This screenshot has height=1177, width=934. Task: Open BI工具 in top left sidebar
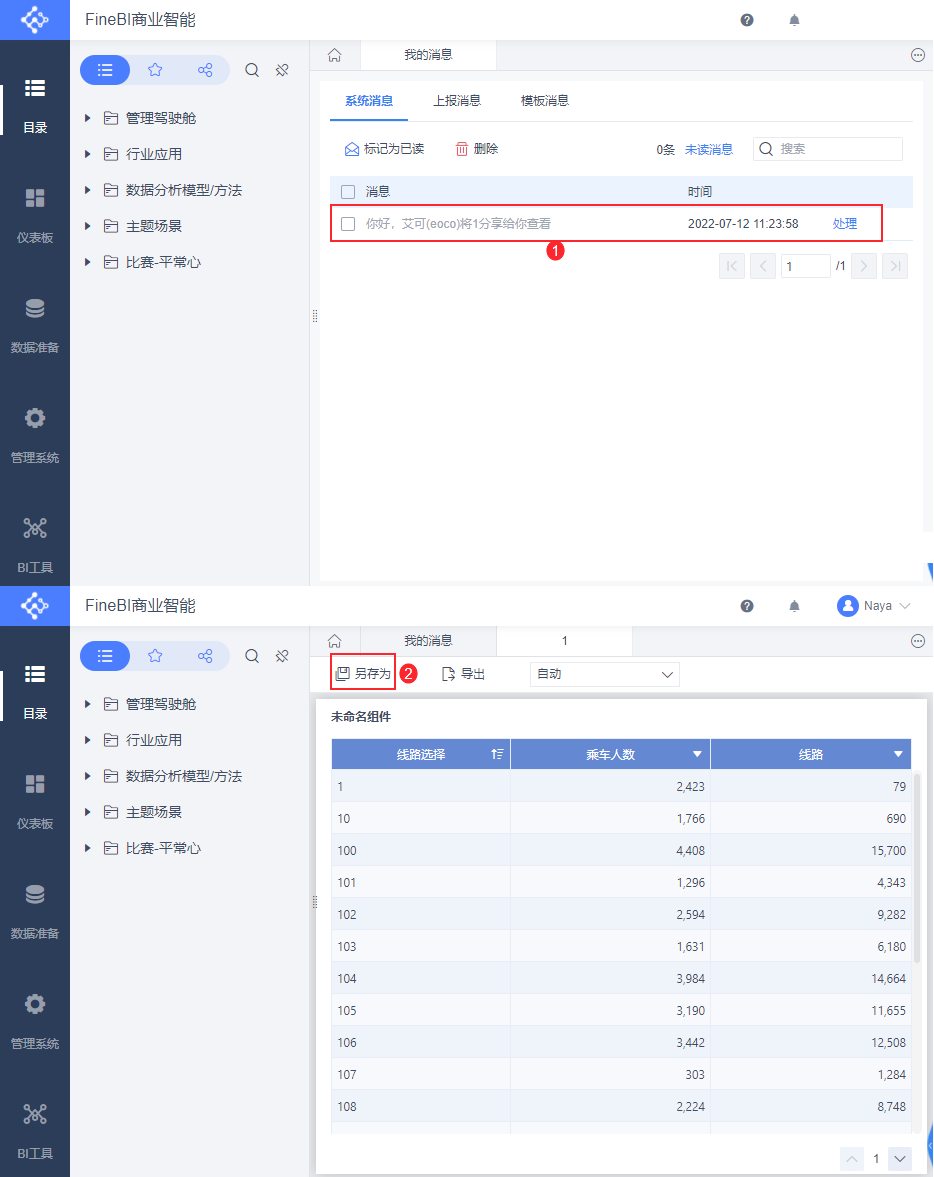[x=35, y=546]
